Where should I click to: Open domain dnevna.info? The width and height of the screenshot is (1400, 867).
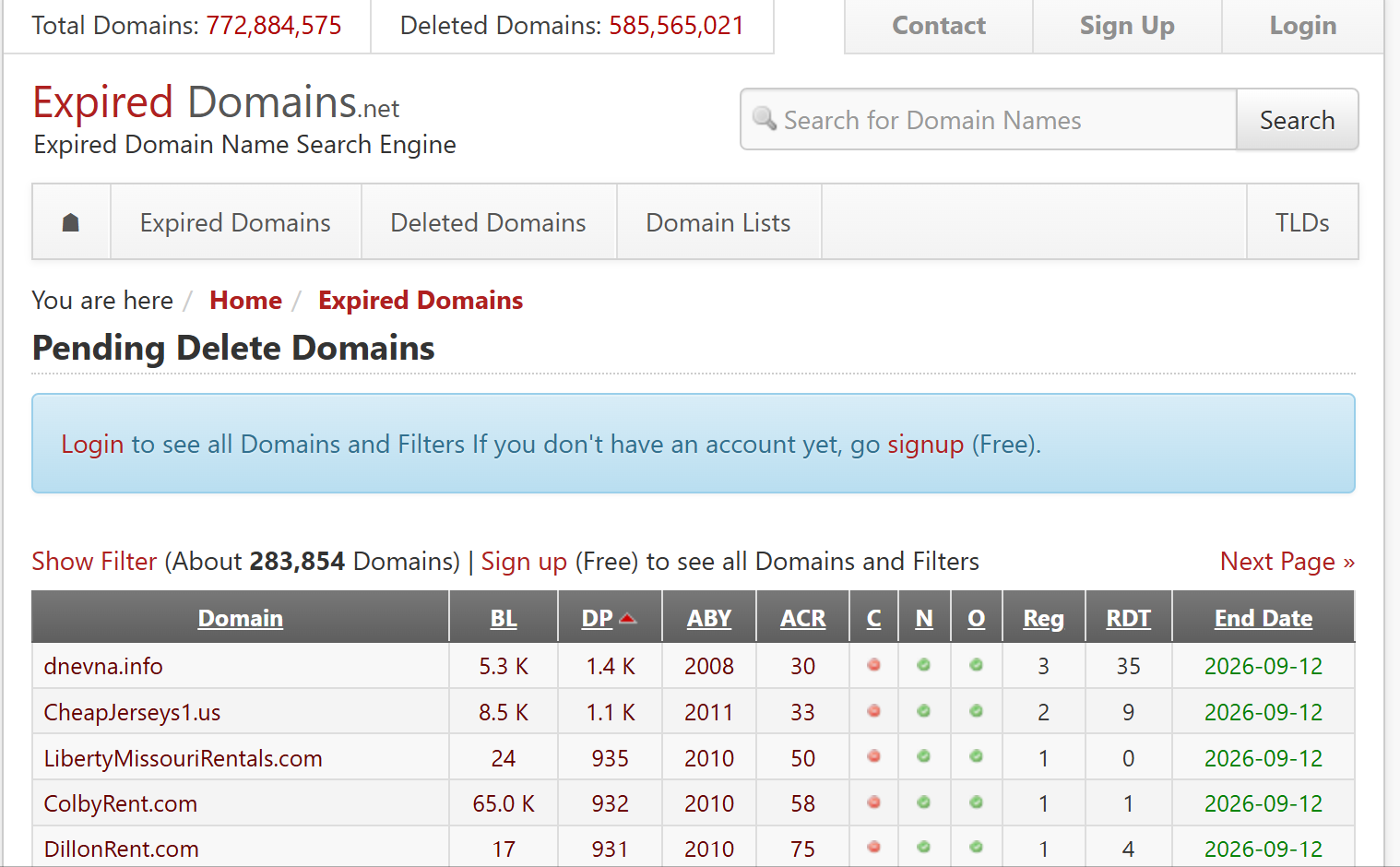(x=103, y=666)
